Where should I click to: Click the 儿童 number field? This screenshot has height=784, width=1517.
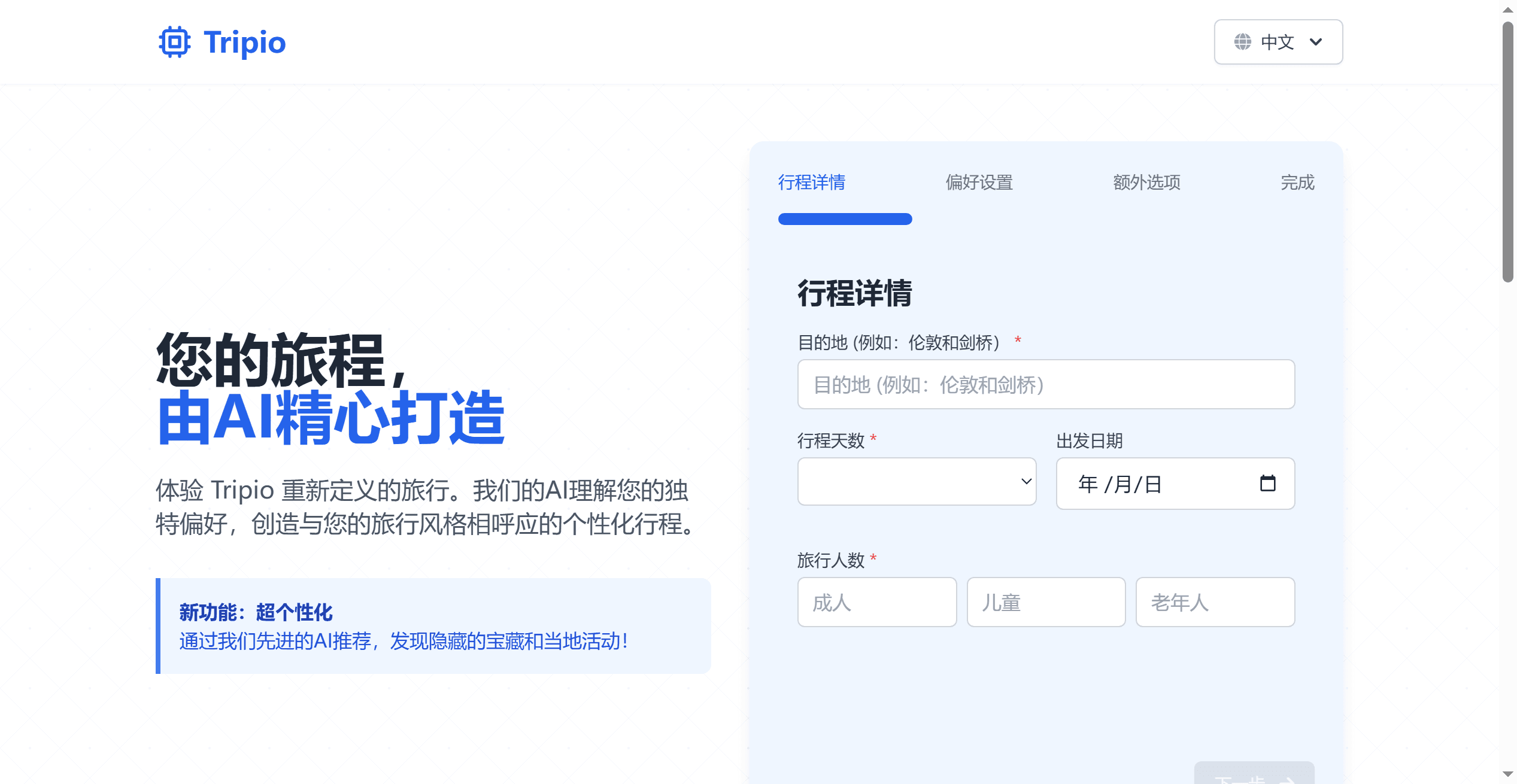coord(1046,602)
